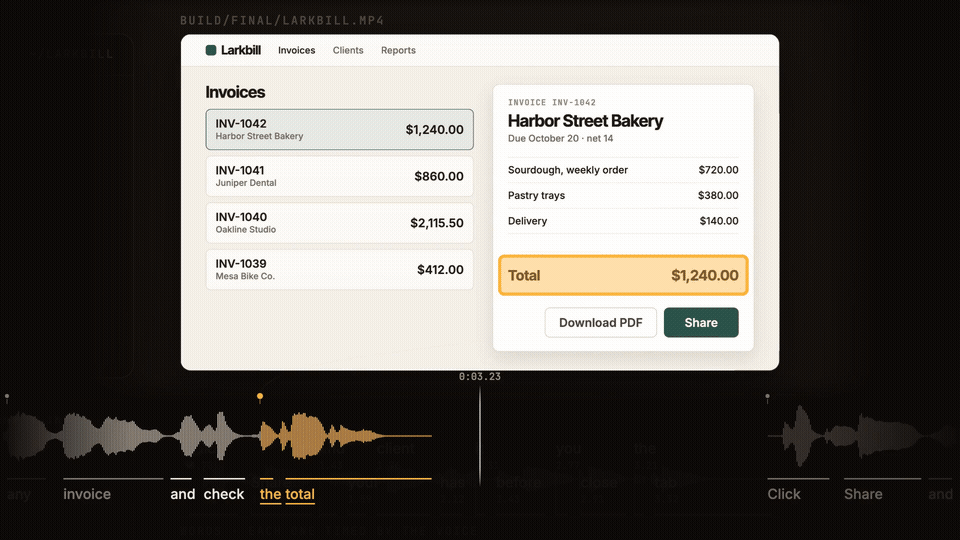Click the green Share button
The image size is (960, 540).
701,323
